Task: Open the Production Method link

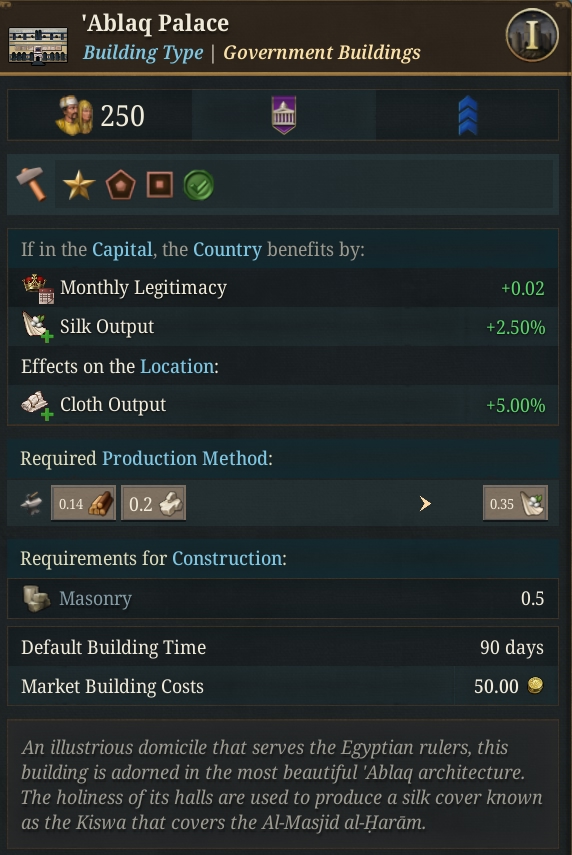Action: click(x=185, y=458)
